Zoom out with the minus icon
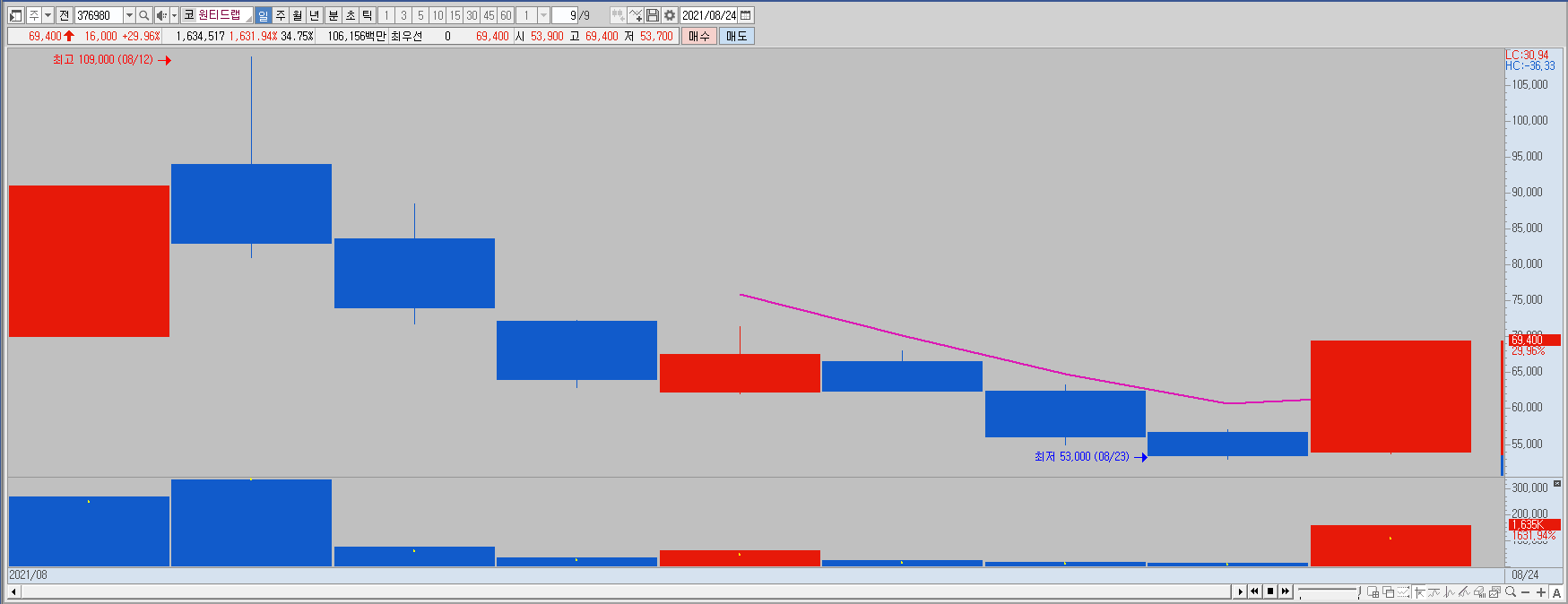This screenshot has height=604, width=1568. [1525, 592]
